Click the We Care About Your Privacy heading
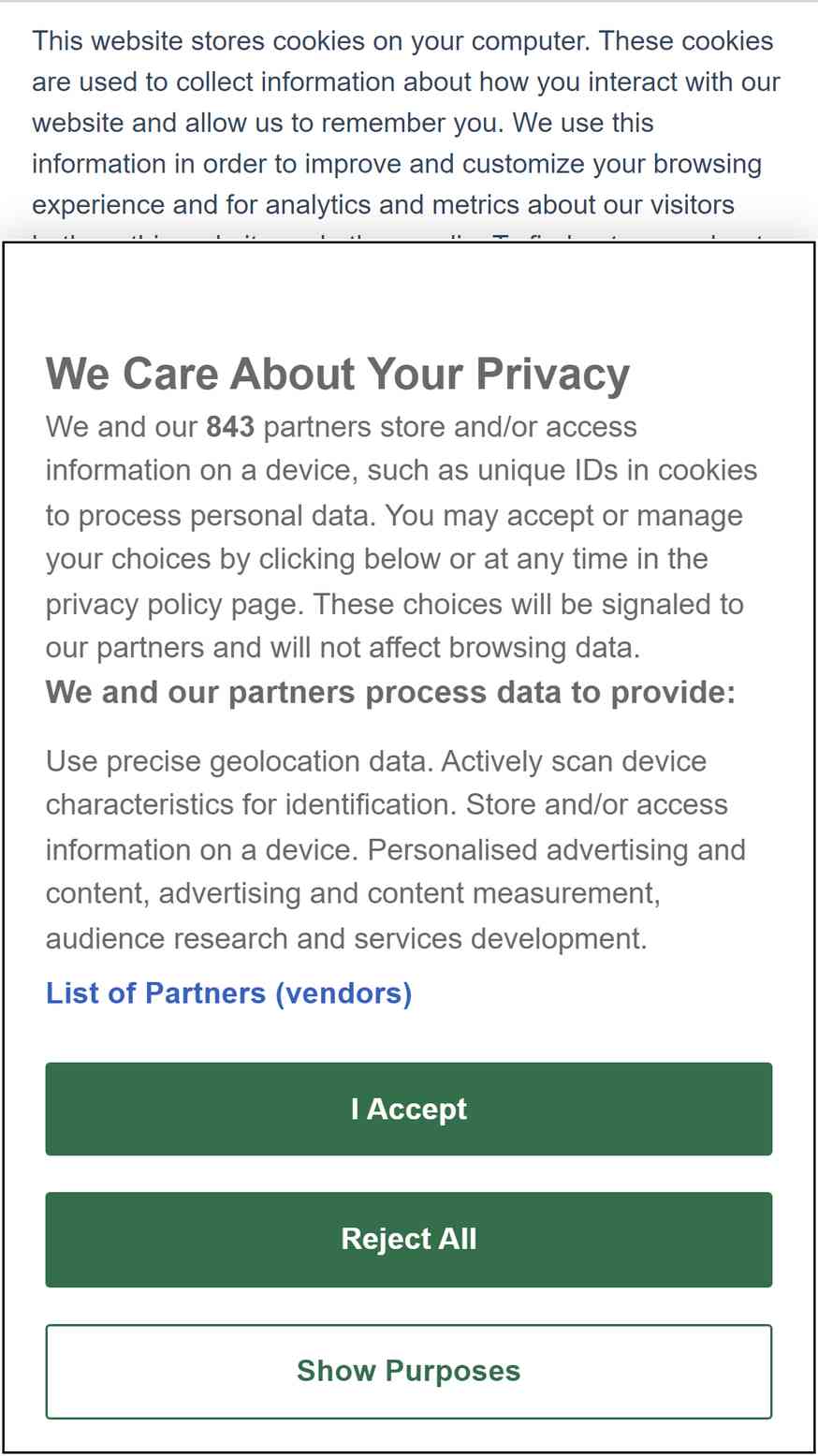Viewport: 818px width, 1456px height. click(338, 374)
